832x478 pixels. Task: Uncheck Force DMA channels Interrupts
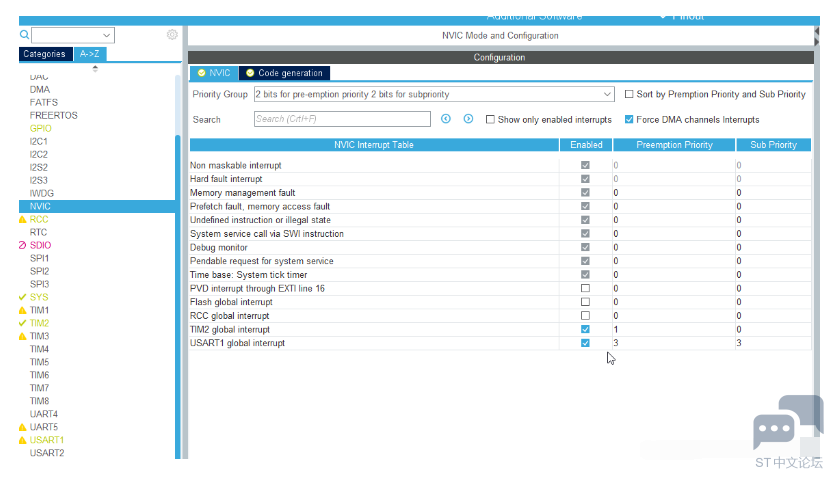pyautogui.click(x=629, y=120)
